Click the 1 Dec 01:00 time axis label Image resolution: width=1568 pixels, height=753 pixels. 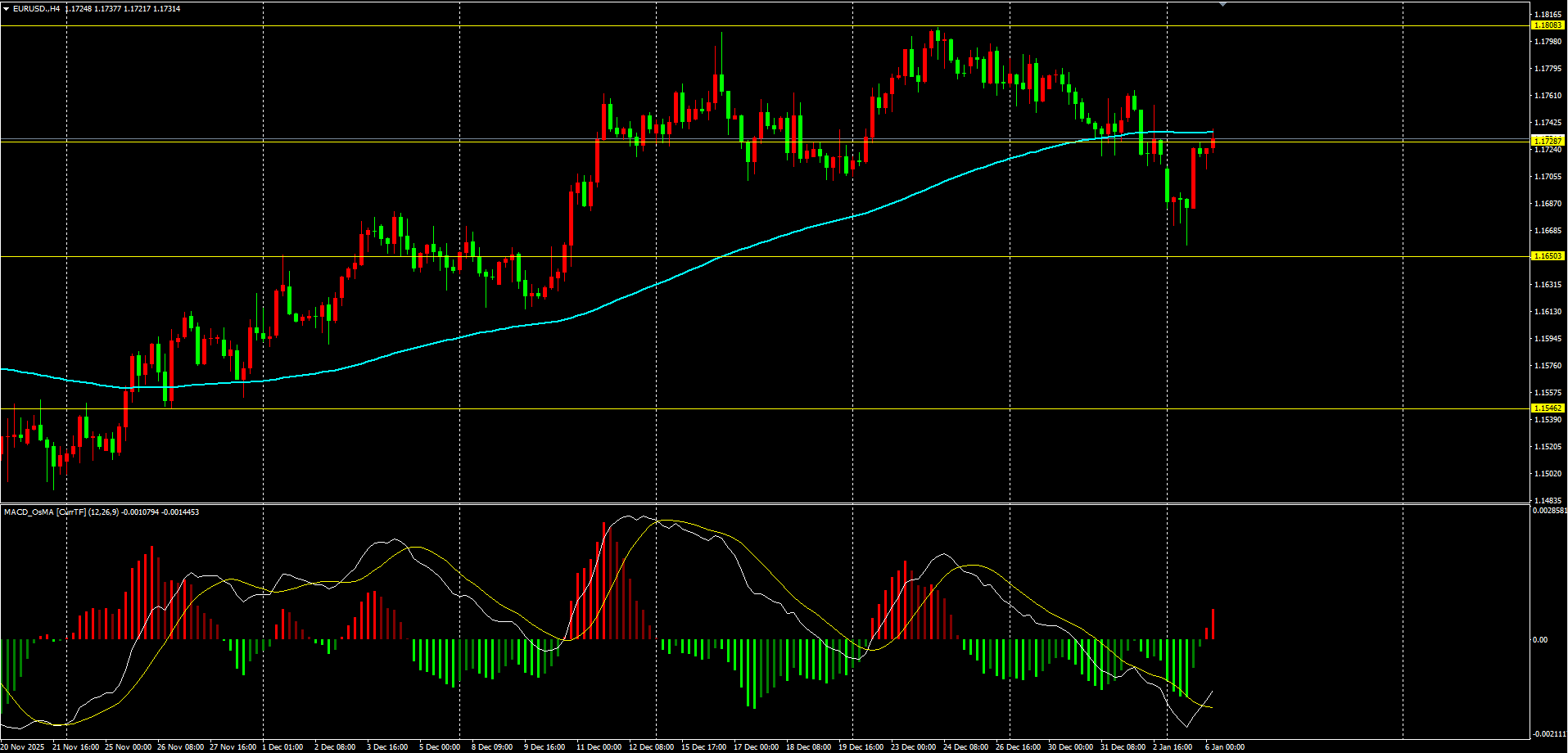(283, 747)
